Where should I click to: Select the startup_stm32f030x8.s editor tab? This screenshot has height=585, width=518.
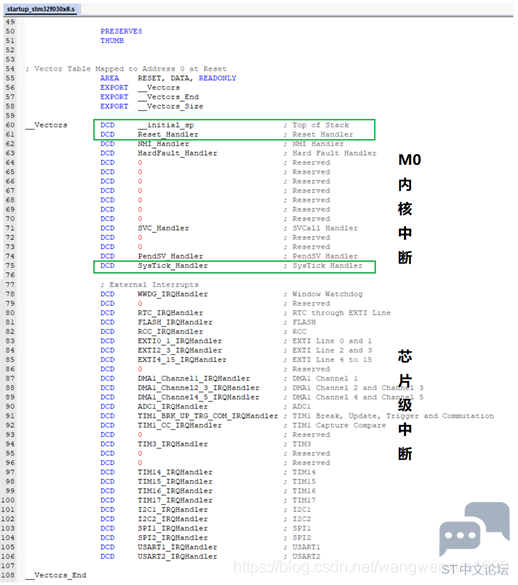tap(41, 9)
